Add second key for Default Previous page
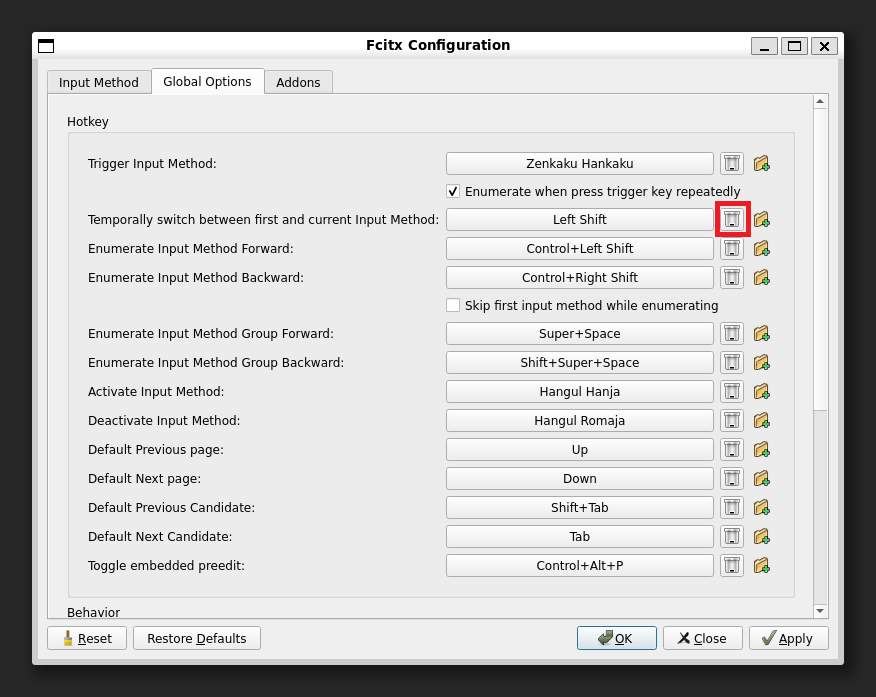The height and width of the screenshot is (697, 876). pos(761,450)
